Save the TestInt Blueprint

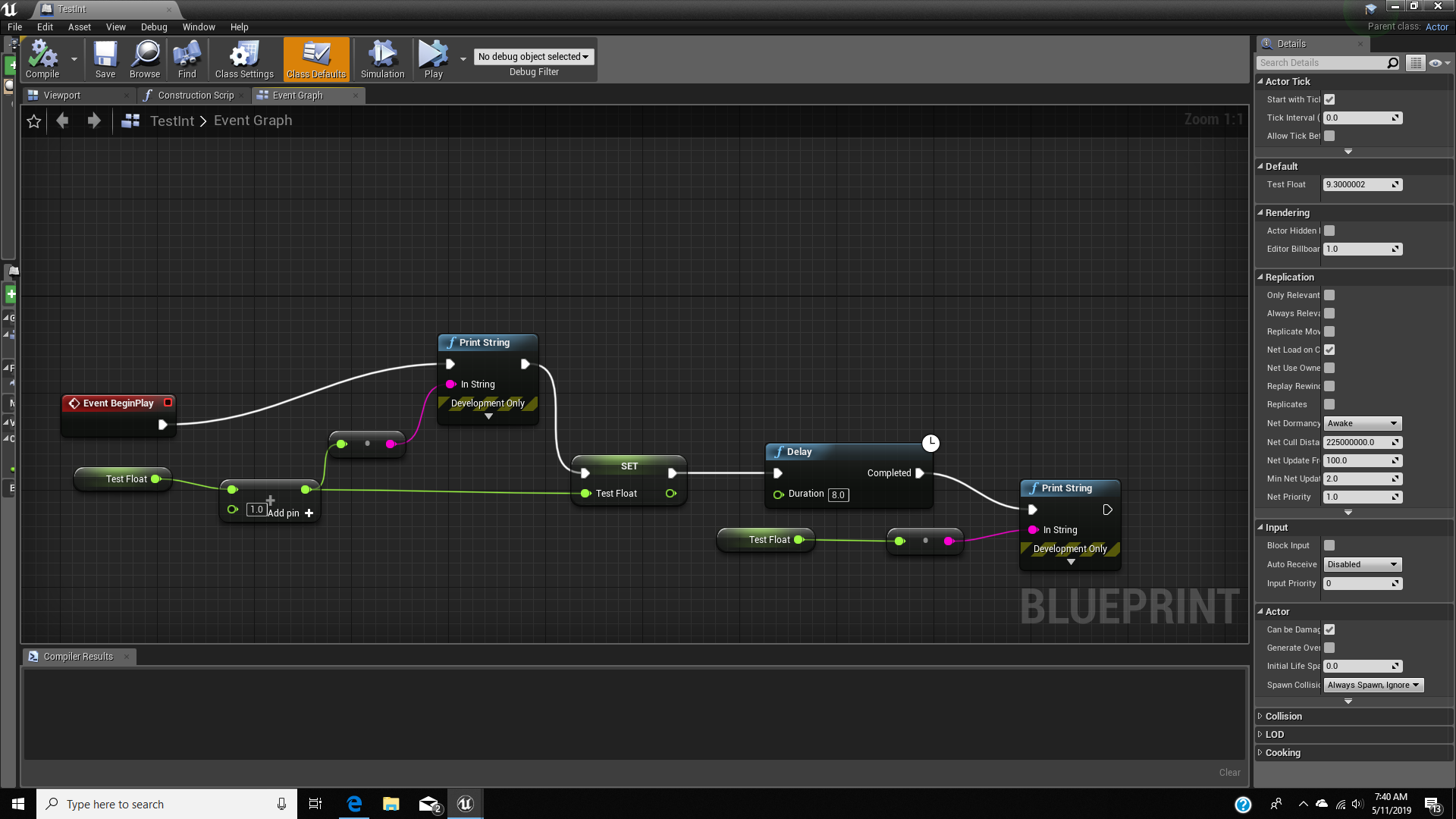[105, 59]
